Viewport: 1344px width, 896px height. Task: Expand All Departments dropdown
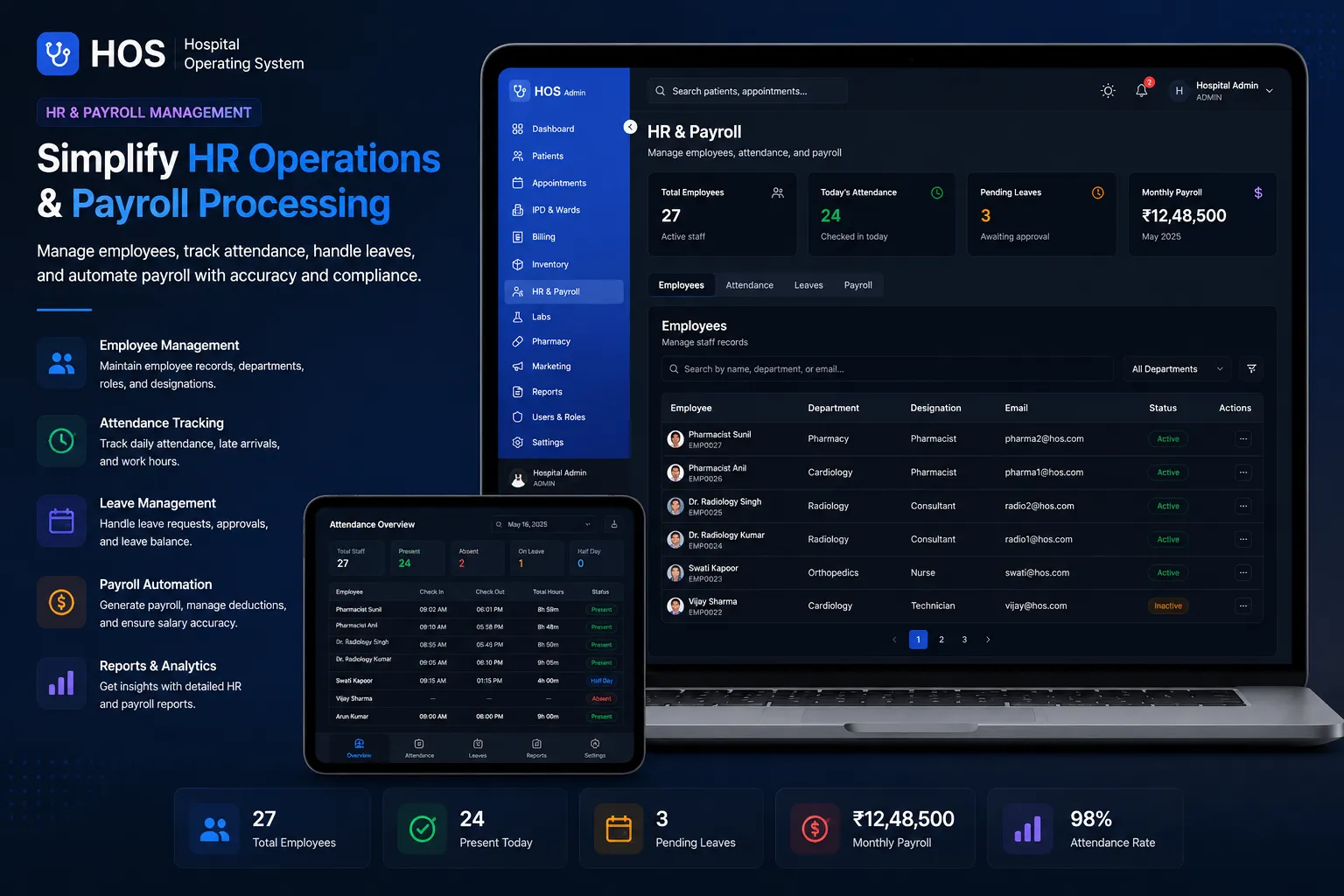pyautogui.click(x=1177, y=369)
